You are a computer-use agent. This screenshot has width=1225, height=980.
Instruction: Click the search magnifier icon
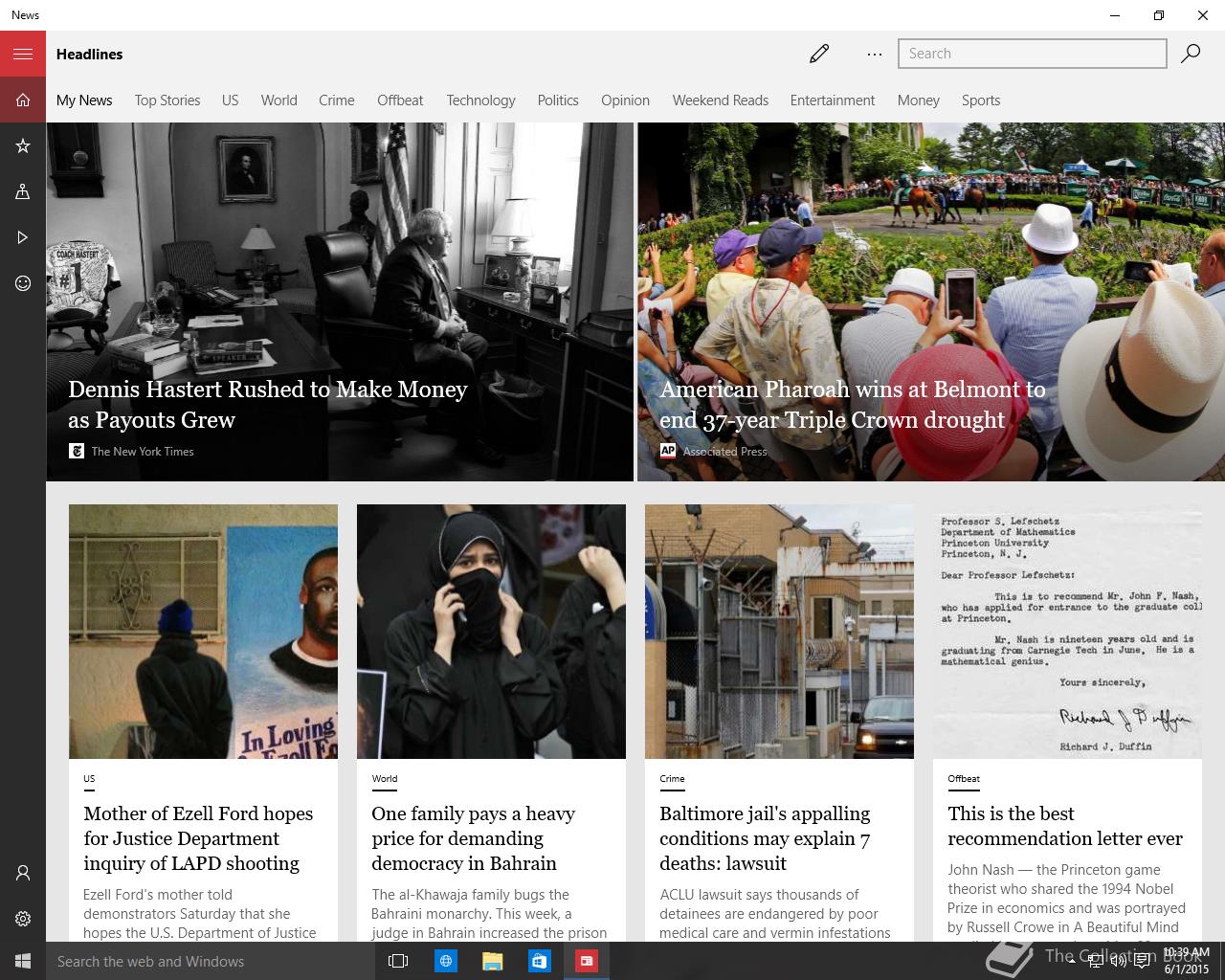(1191, 54)
